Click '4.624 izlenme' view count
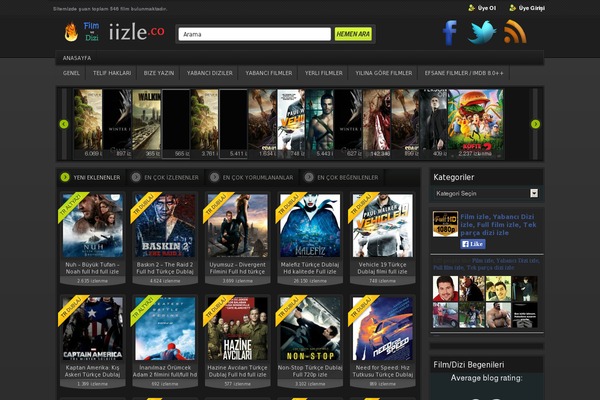 click(165, 281)
